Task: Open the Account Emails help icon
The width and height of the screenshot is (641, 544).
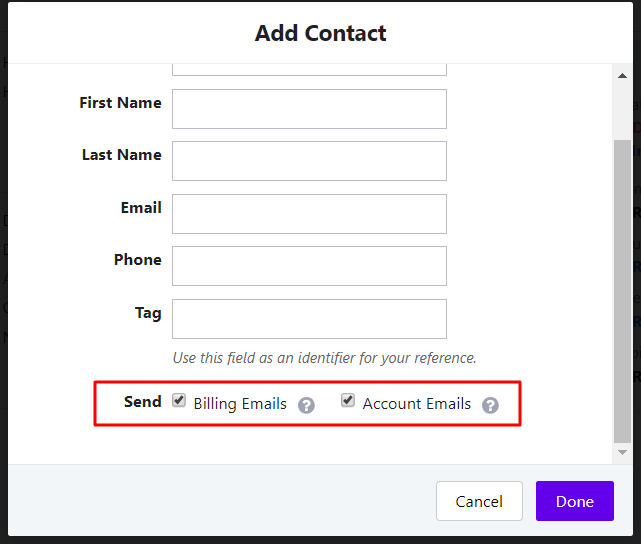Action: pyautogui.click(x=490, y=405)
